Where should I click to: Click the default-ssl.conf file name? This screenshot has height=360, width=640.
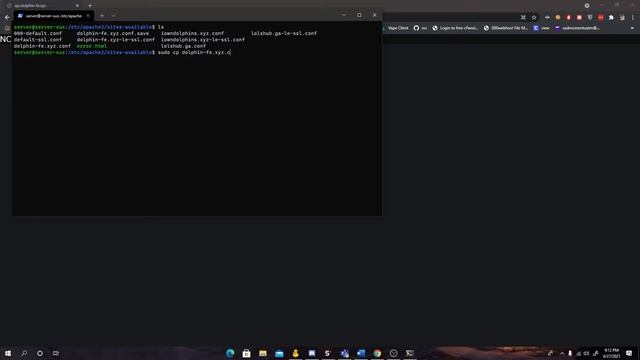(38, 40)
